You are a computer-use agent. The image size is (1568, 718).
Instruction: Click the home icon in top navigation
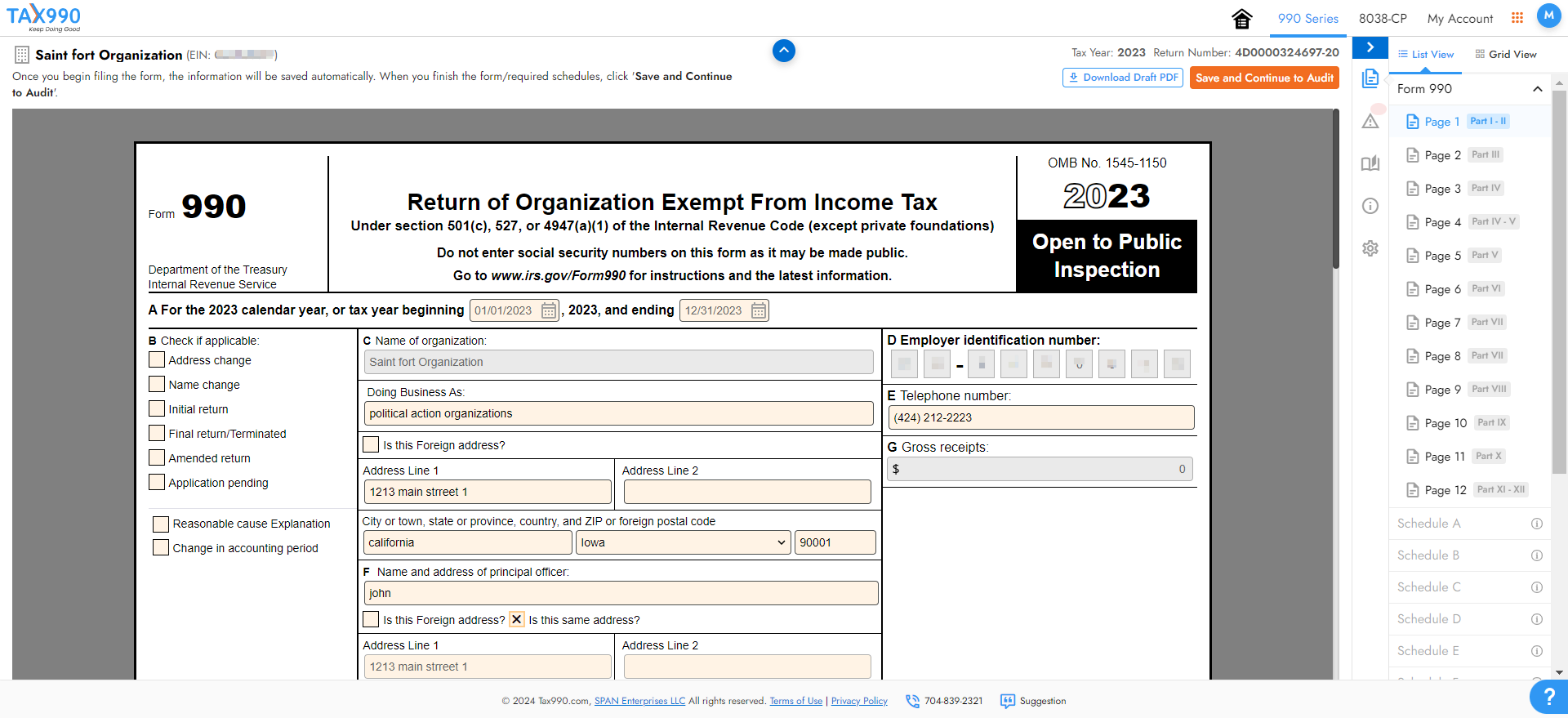coord(1242,19)
